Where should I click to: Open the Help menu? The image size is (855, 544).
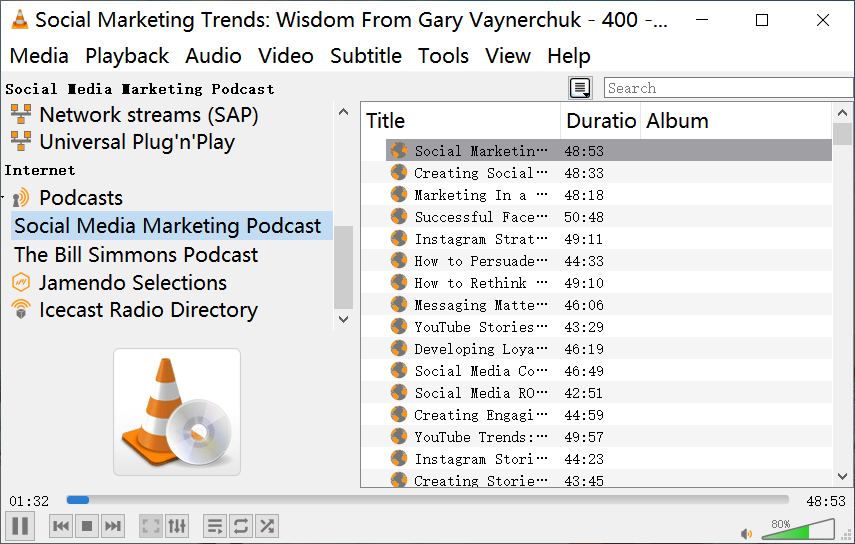[x=569, y=56]
